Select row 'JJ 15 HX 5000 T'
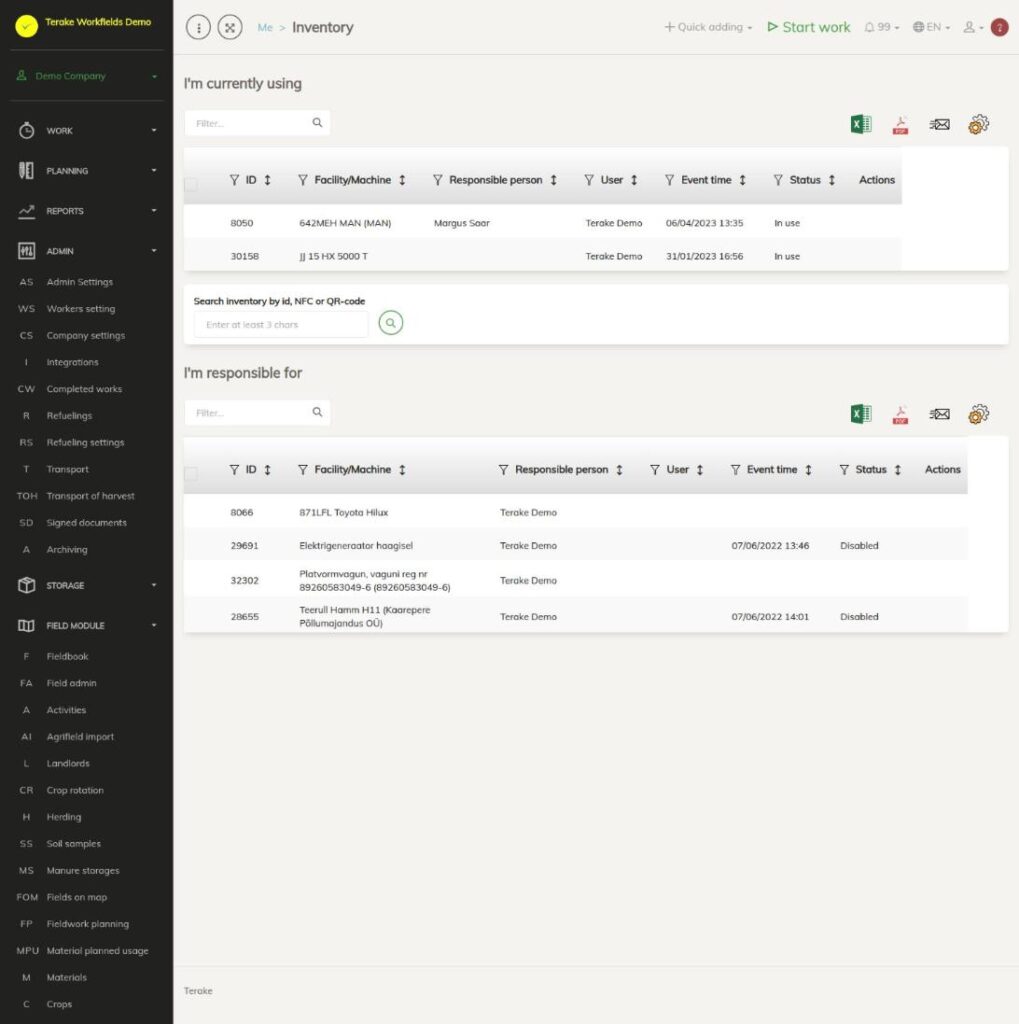The width and height of the screenshot is (1019, 1024). point(542,256)
